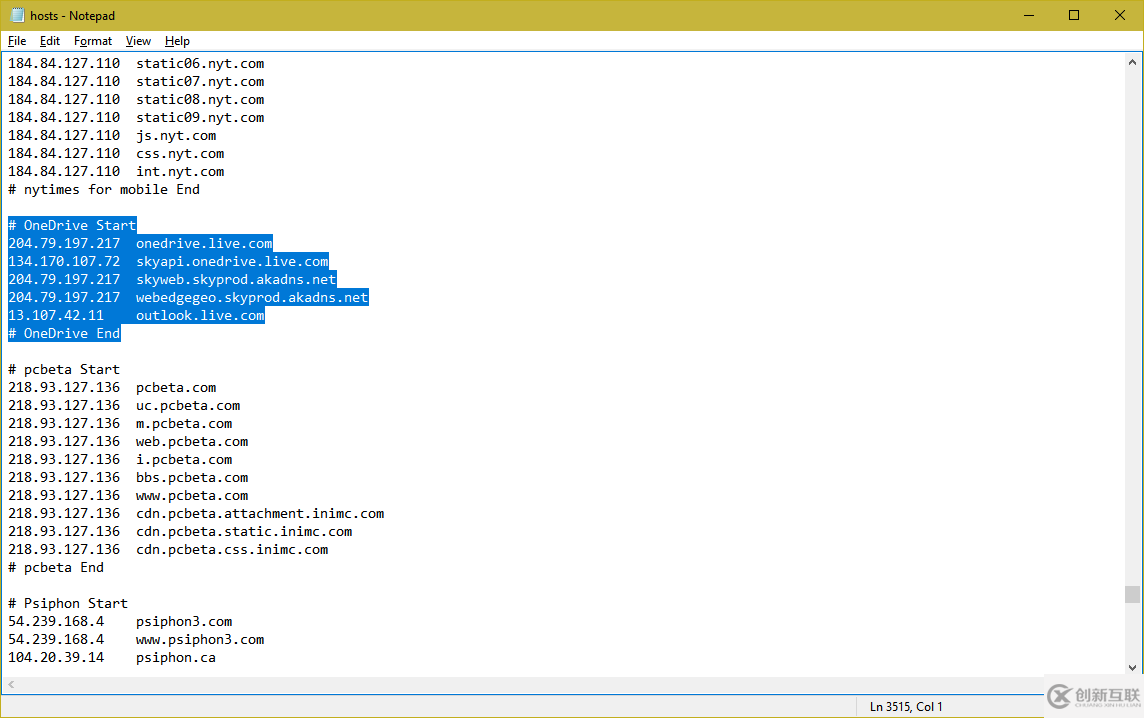The width and height of the screenshot is (1144, 718).
Task: Click the www.pcbeta.com hostname
Action: point(192,495)
